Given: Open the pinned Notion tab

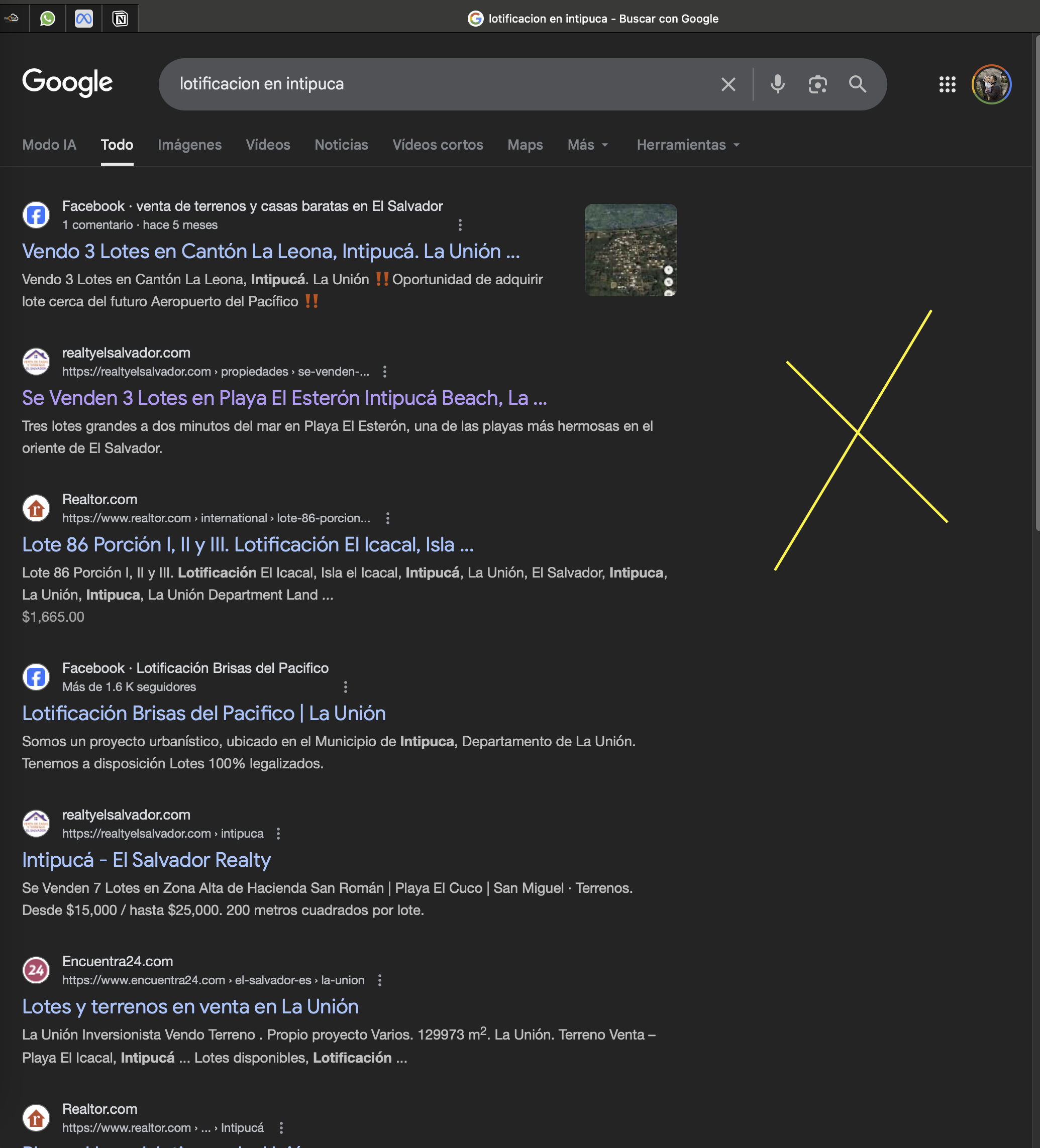Looking at the screenshot, I should coord(120,18).
